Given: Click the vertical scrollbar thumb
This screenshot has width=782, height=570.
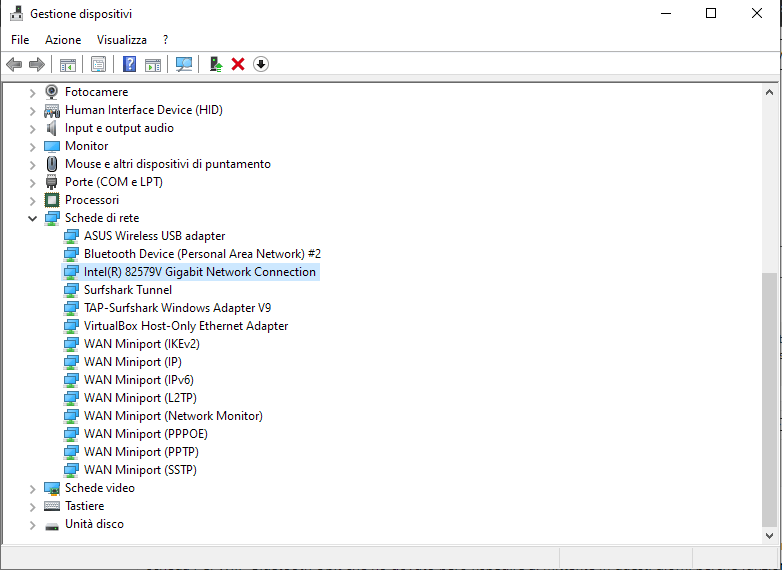Looking at the screenshot, I should [769, 400].
